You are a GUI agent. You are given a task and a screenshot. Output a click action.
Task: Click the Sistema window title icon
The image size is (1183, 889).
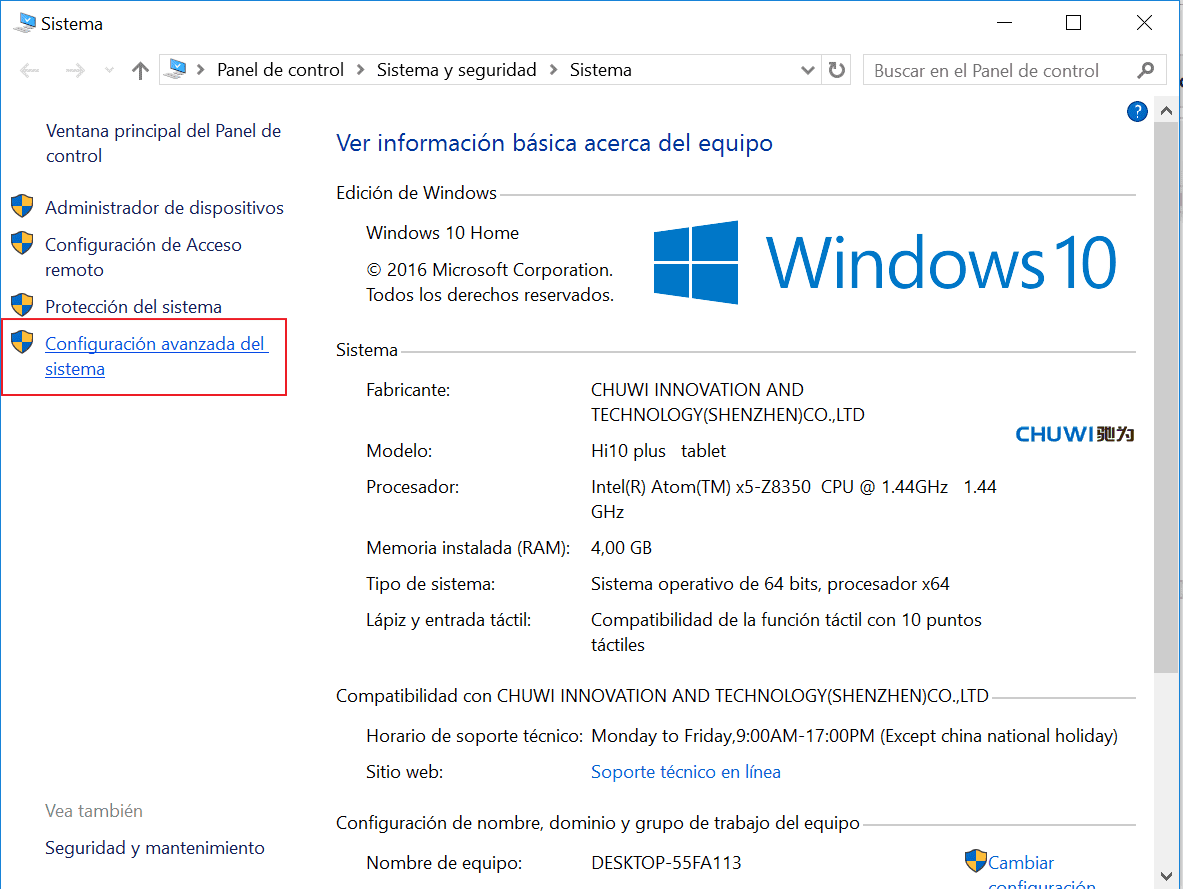click(x=25, y=23)
